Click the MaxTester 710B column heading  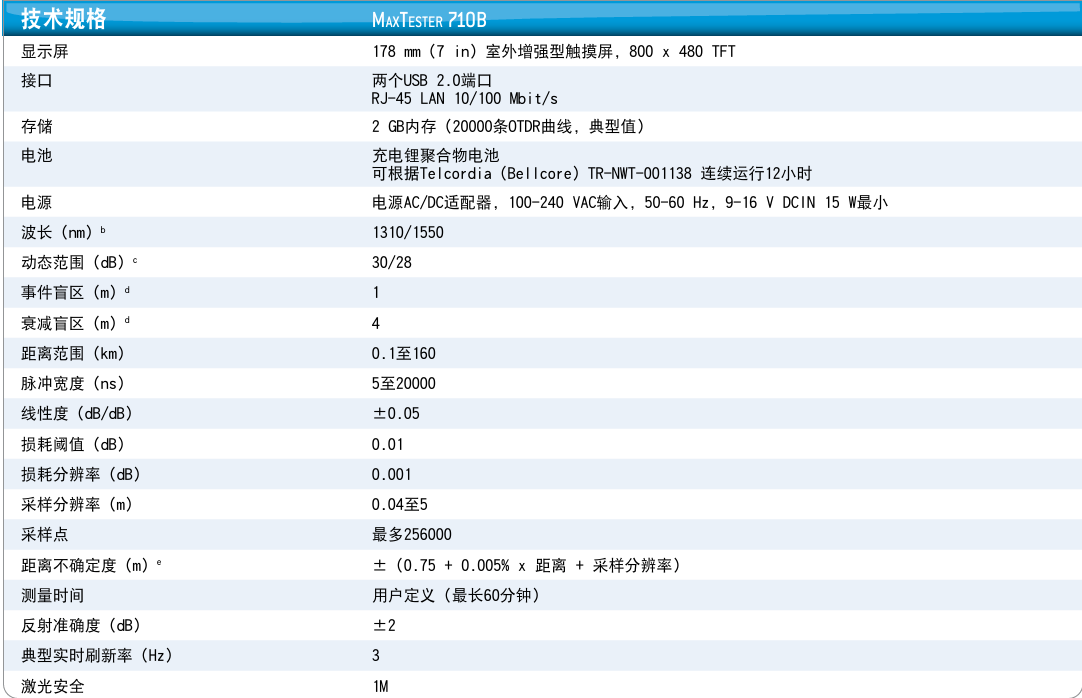pyautogui.click(x=429, y=20)
